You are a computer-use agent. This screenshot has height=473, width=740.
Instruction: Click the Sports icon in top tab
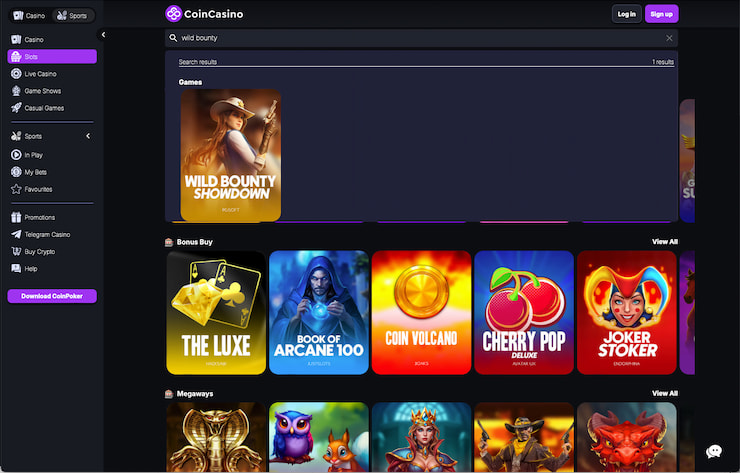tap(61, 16)
